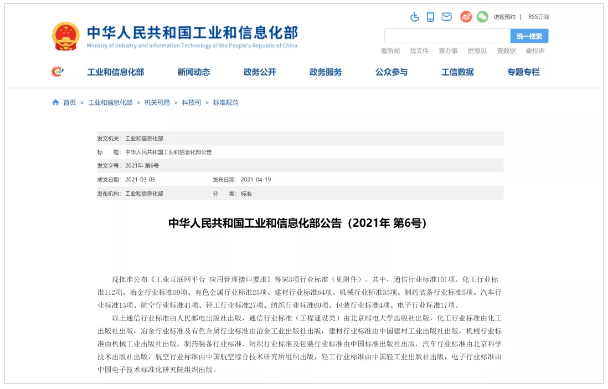Click the 找文件 quick link

(x=420, y=51)
